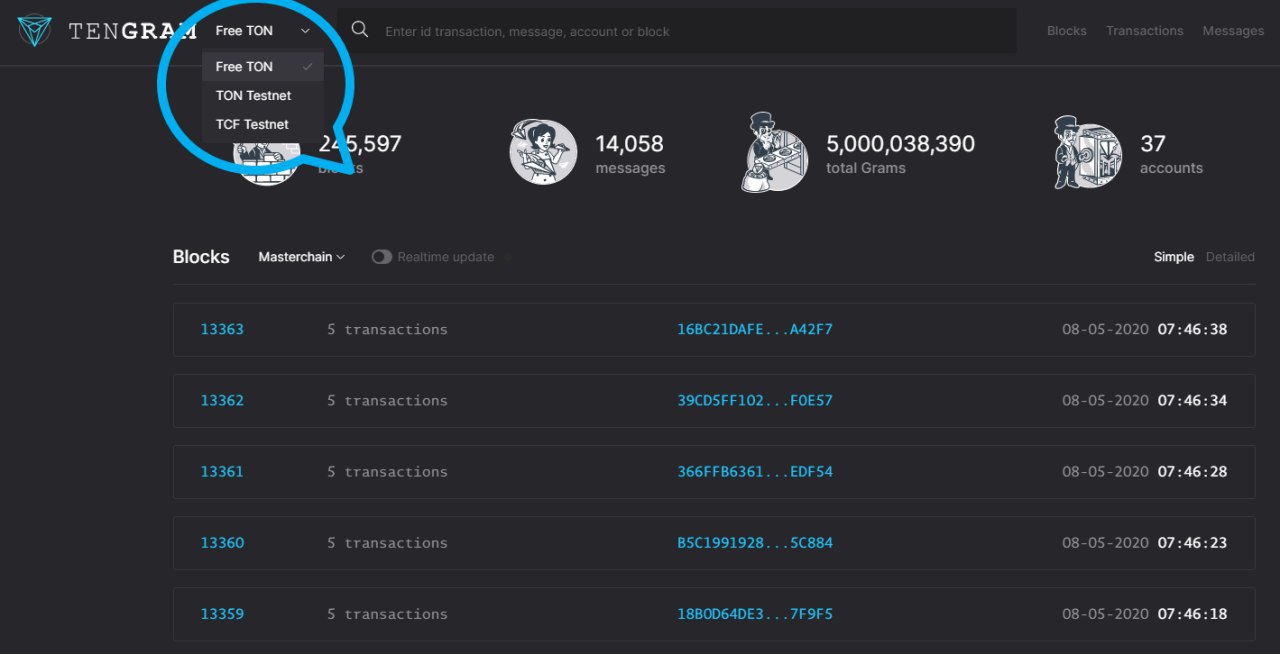Click the 5,000,038,390 total Grams value
The image size is (1280, 654).
(x=900, y=144)
